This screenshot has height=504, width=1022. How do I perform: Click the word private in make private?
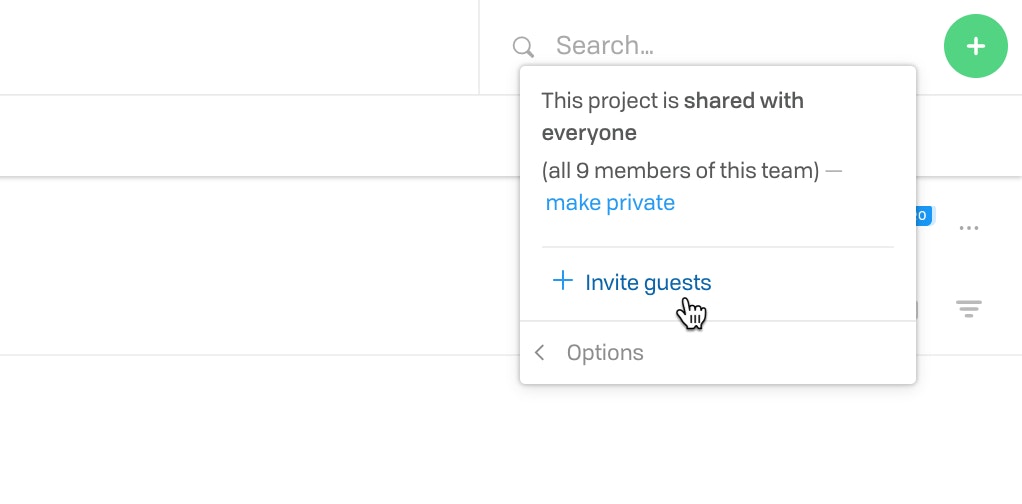point(641,203)
